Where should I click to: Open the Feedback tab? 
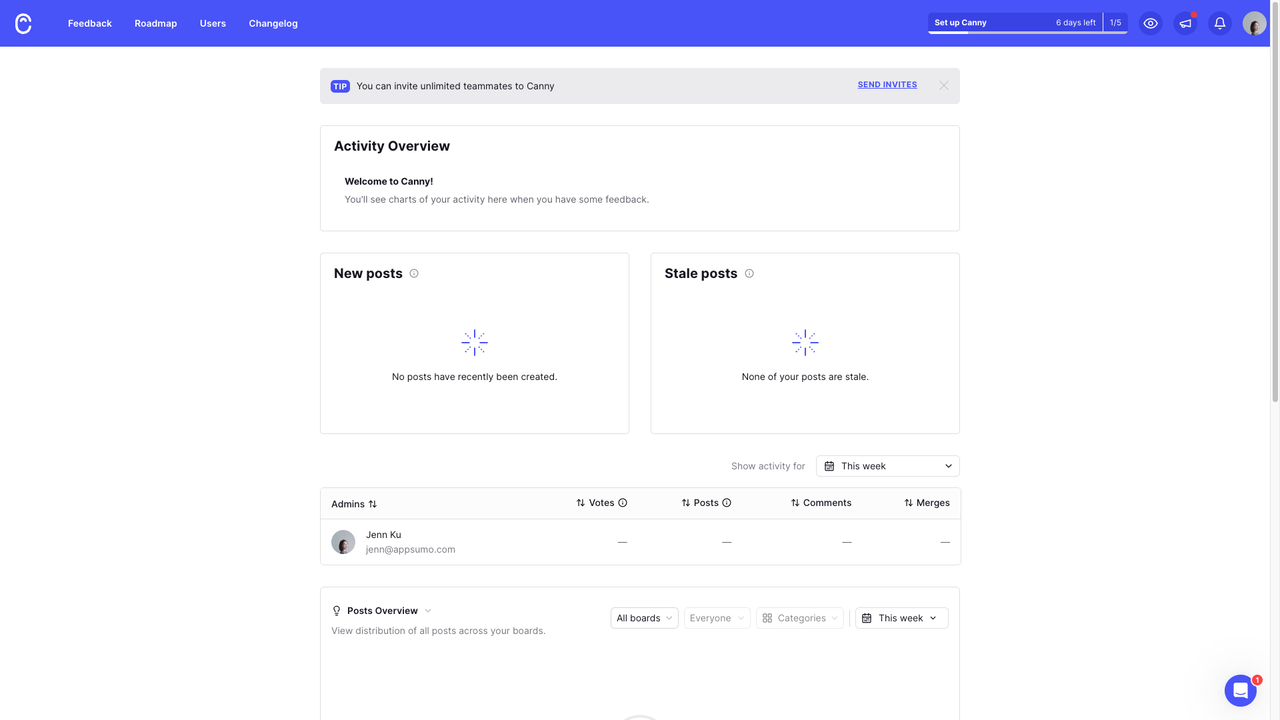90,23
